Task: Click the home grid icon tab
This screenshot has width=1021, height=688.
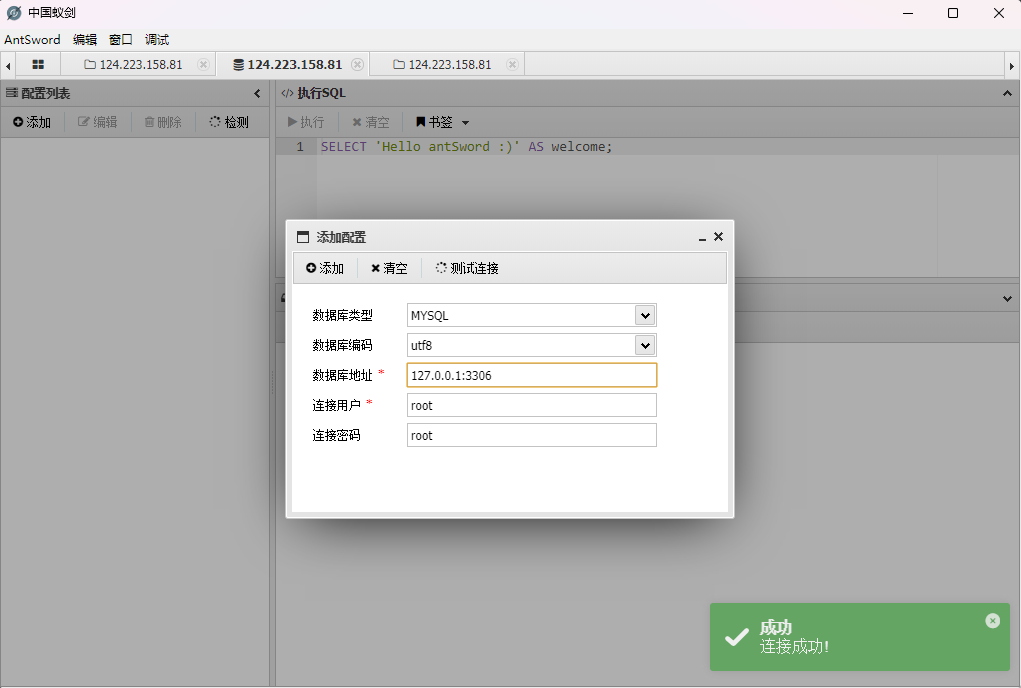Action: 38,64
